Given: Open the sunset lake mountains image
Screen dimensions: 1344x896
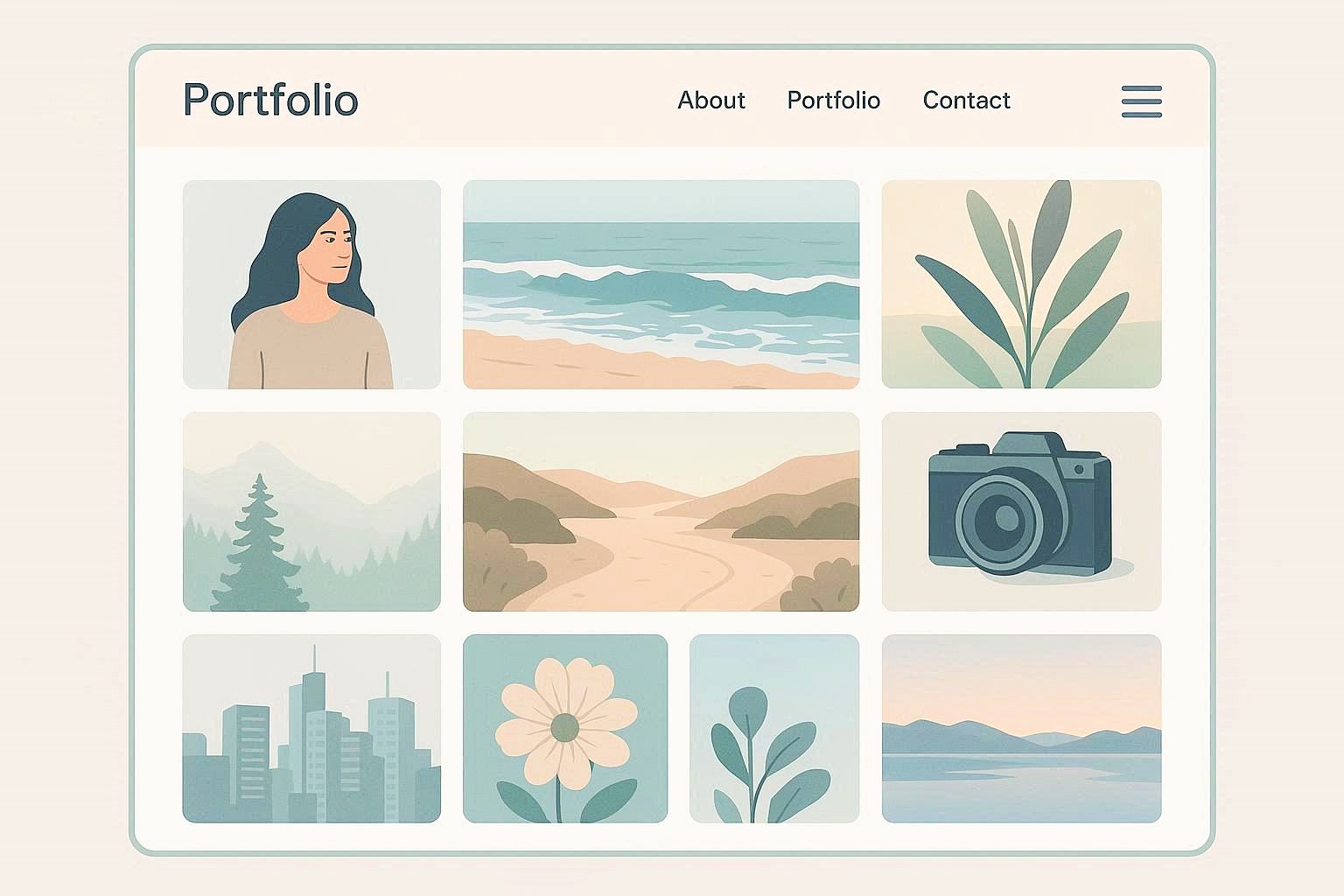Looking at the screenshot, I should click(x=1021, y=729).
